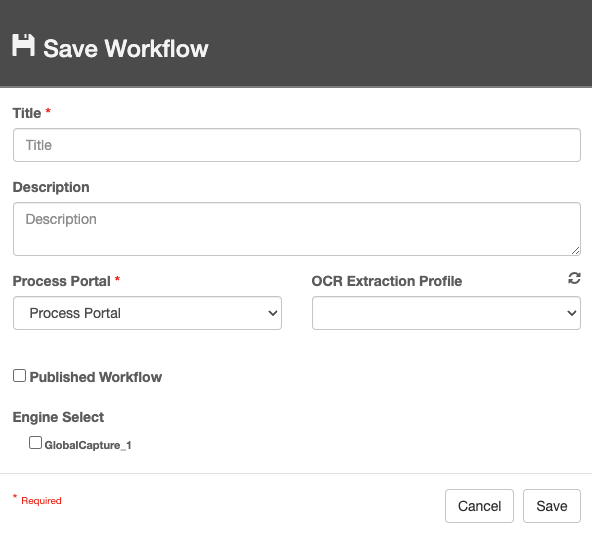
Task: Enable the Published Workflow checkbox
Action: [19, 376]
